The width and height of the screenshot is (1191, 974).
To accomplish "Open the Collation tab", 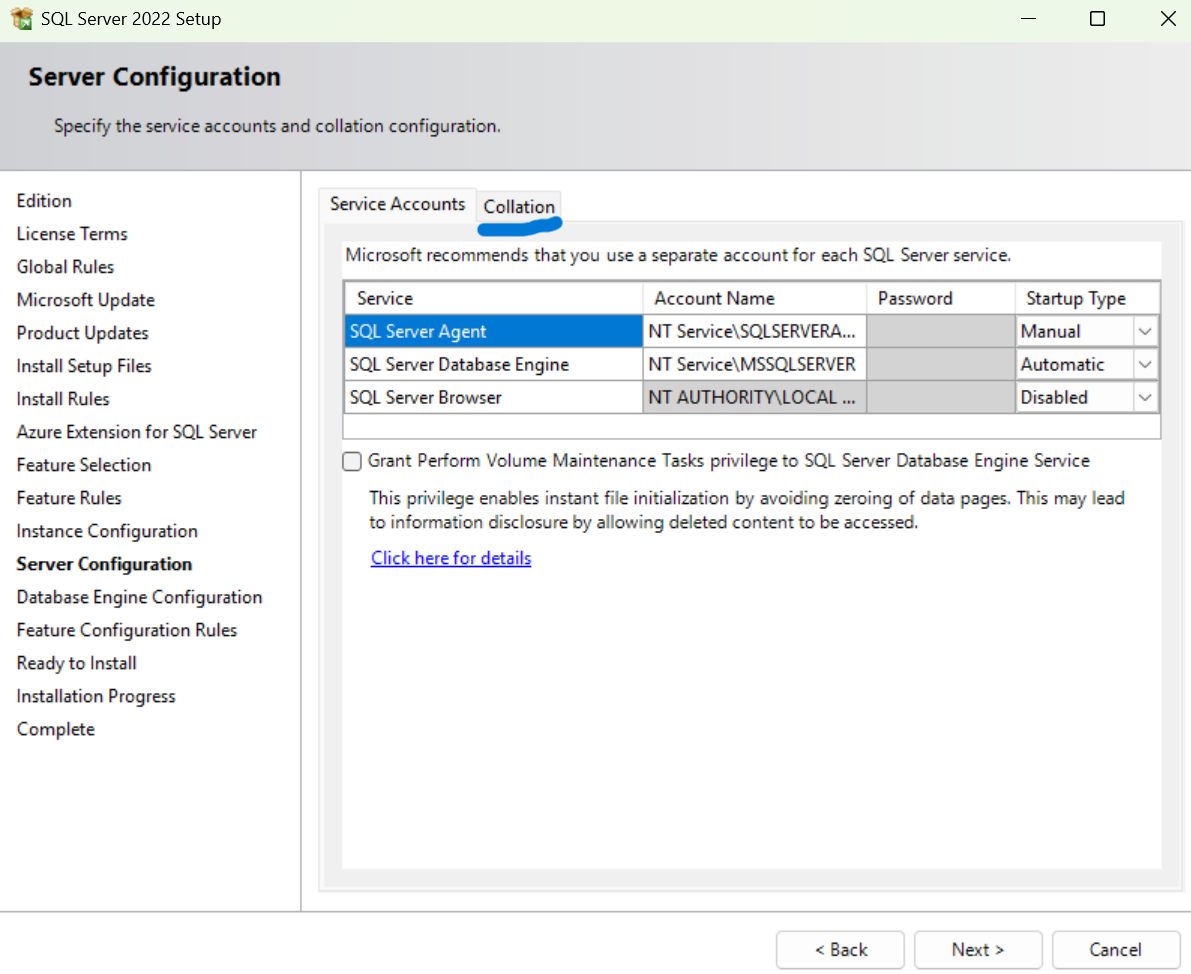I will click(x=519, y=207).
